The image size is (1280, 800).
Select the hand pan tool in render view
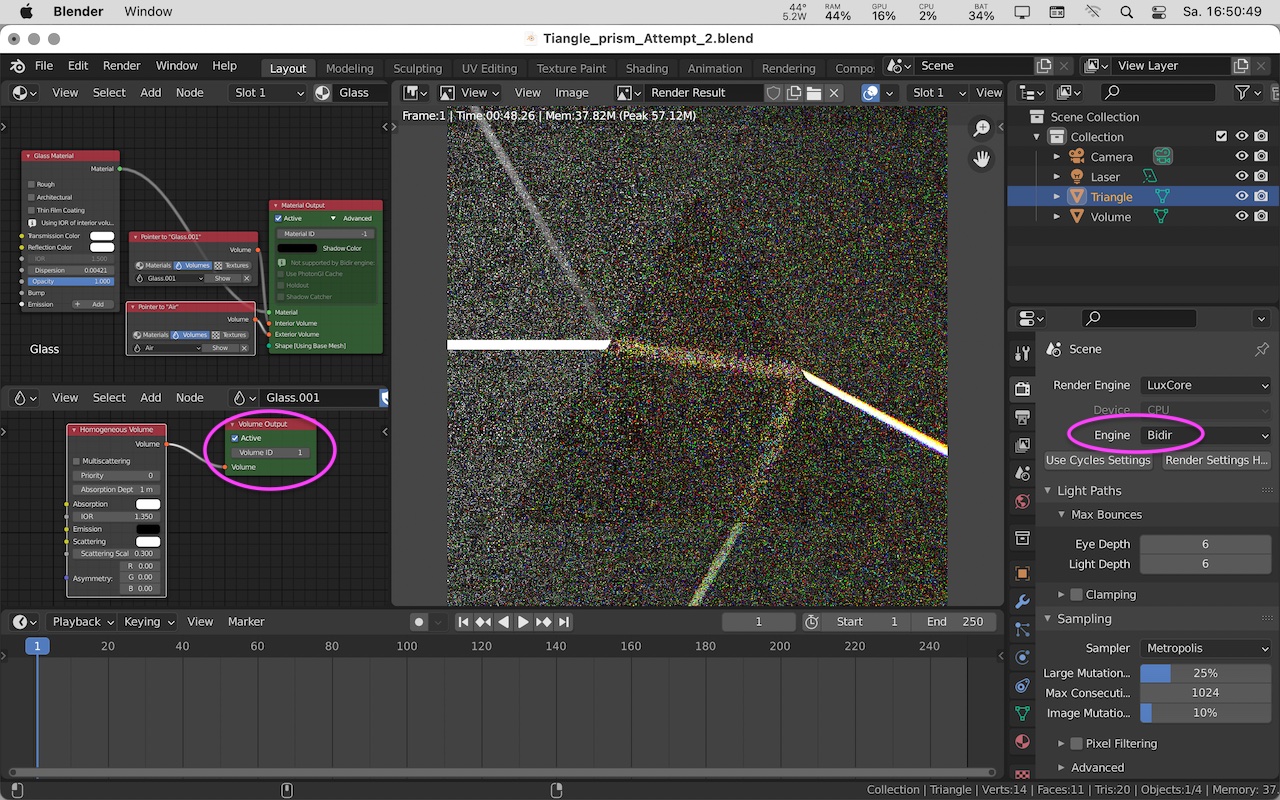[982, 159]
